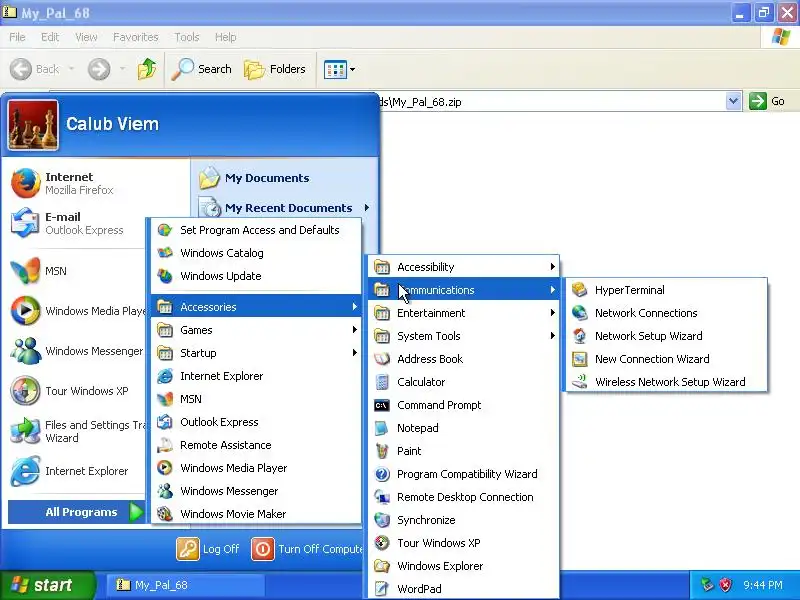Open Paint from the Accessories menu
Image resolution: width=800 pixels, height=600 pixels.
point(463,451)
